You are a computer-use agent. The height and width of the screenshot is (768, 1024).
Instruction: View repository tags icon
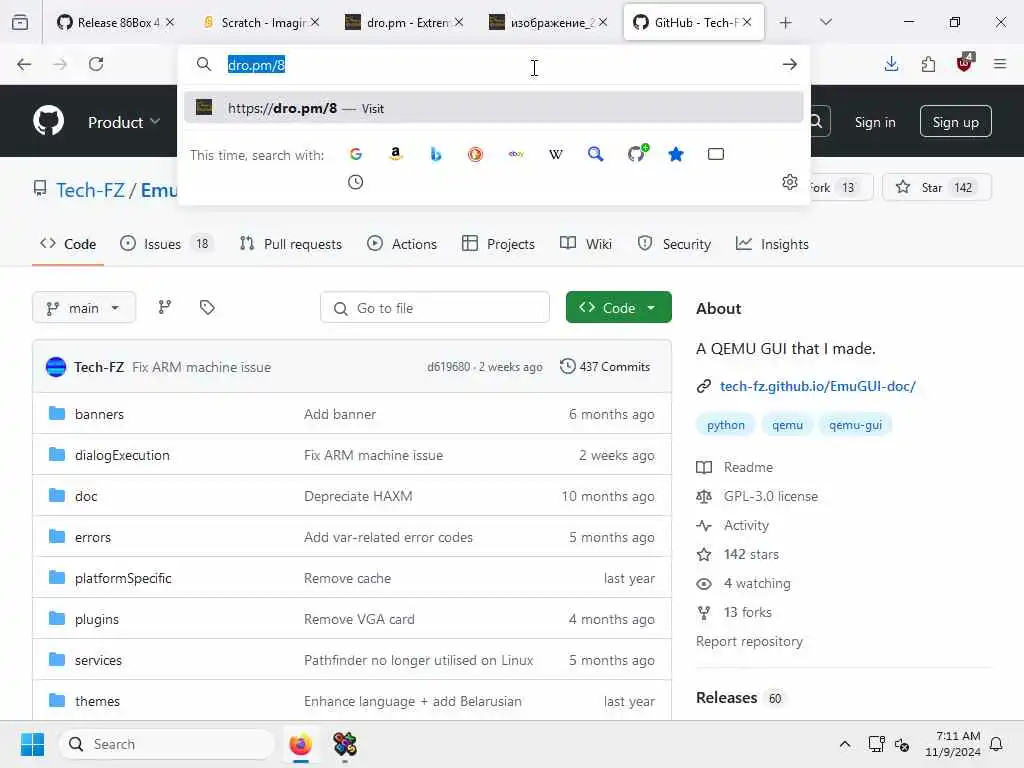(207, 307)
